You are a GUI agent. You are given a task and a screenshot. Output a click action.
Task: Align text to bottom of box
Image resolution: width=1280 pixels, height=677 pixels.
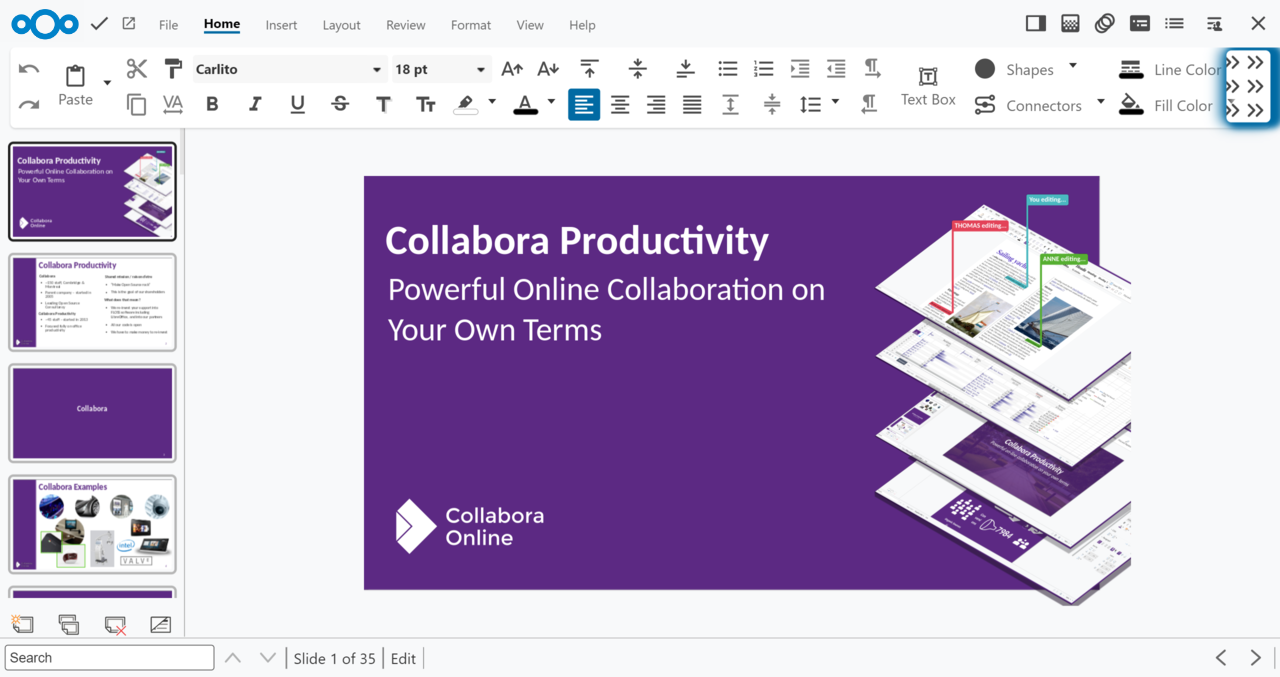coord(685,69)
